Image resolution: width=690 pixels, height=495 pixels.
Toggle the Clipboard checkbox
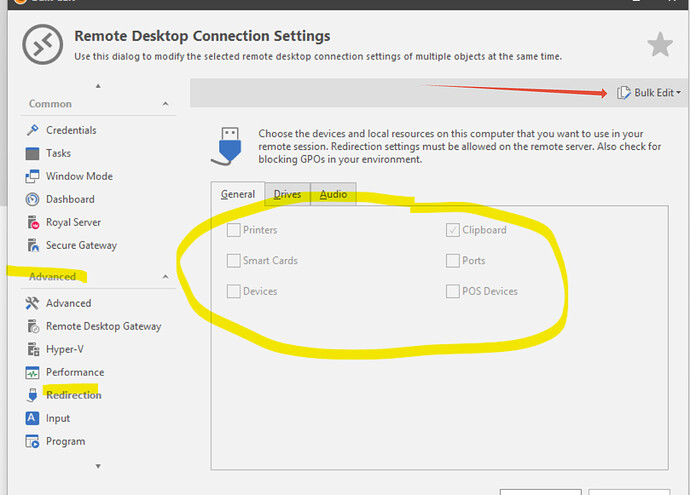coord(453,230)
